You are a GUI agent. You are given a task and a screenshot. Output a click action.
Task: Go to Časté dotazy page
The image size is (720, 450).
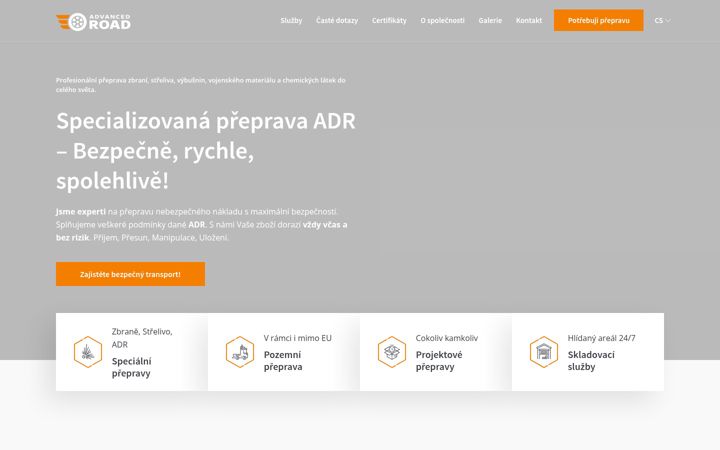(x=337, y=21)
